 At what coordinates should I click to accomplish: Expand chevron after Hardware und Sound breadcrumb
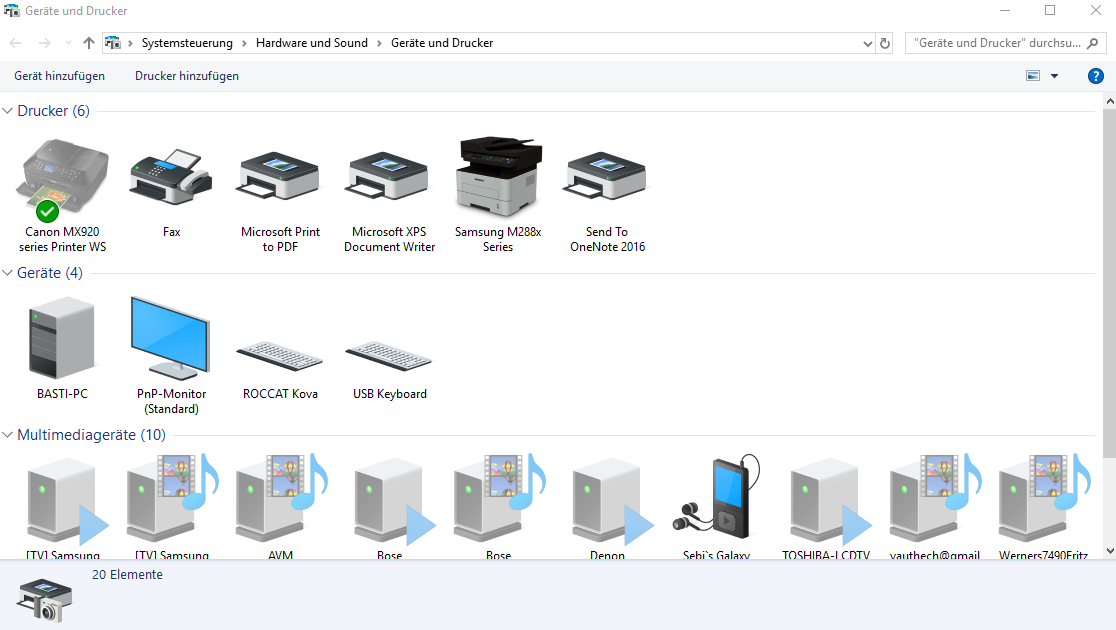(379, 43)
